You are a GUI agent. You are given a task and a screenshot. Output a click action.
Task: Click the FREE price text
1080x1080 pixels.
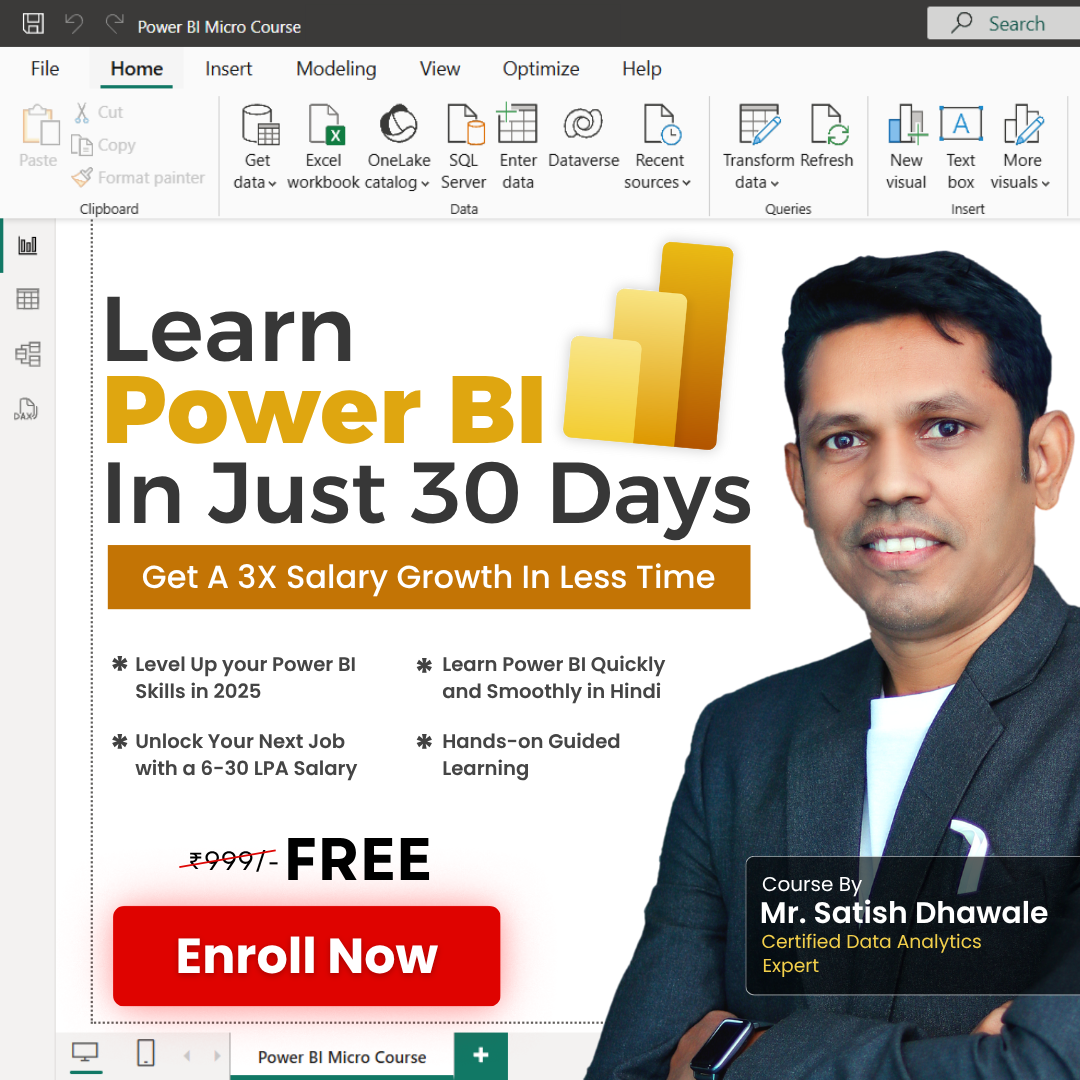click(358, 860)
